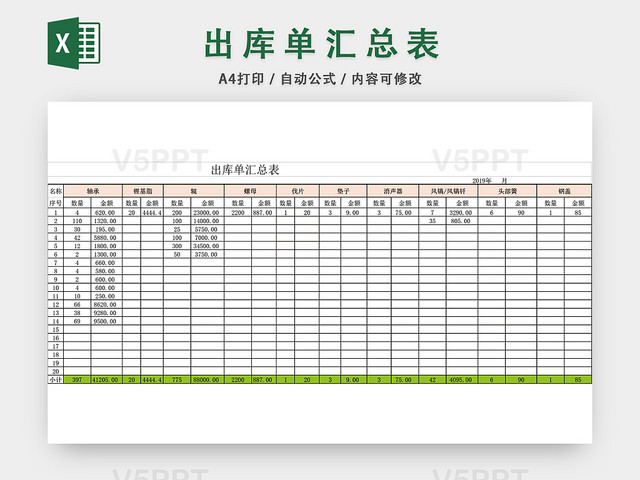
Task: Select the cell containing 1320.00
Action: [107, 221]
